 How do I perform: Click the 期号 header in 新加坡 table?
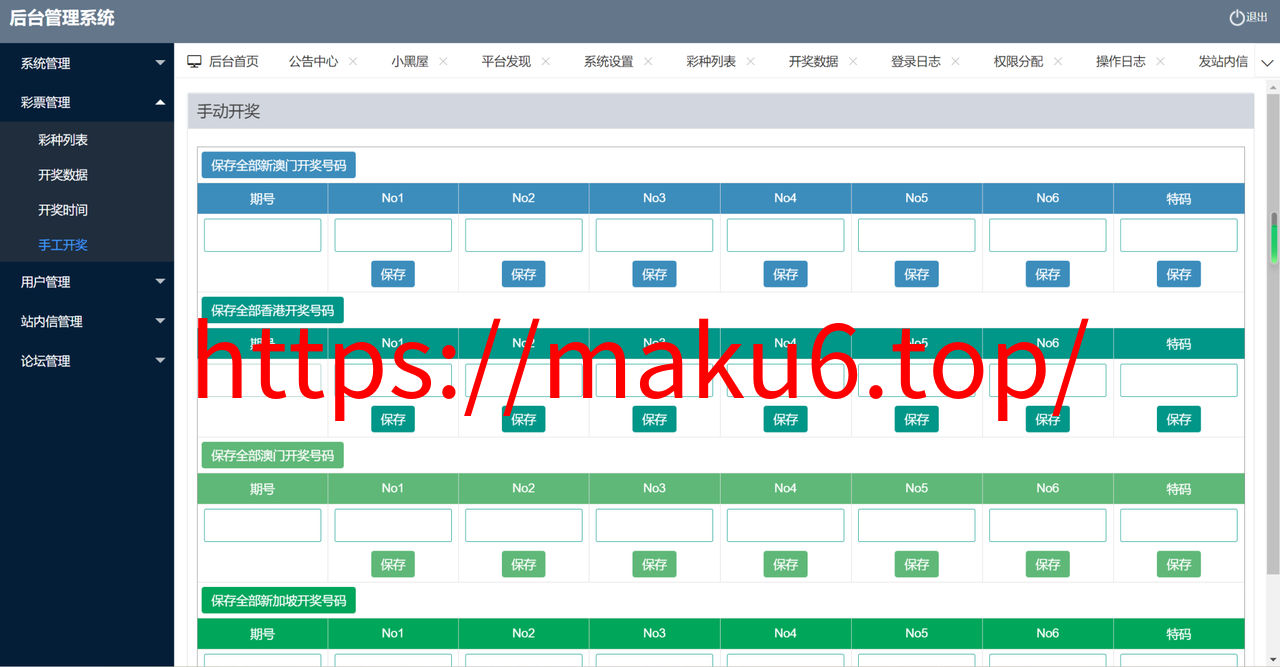click(x=263, y=633)
